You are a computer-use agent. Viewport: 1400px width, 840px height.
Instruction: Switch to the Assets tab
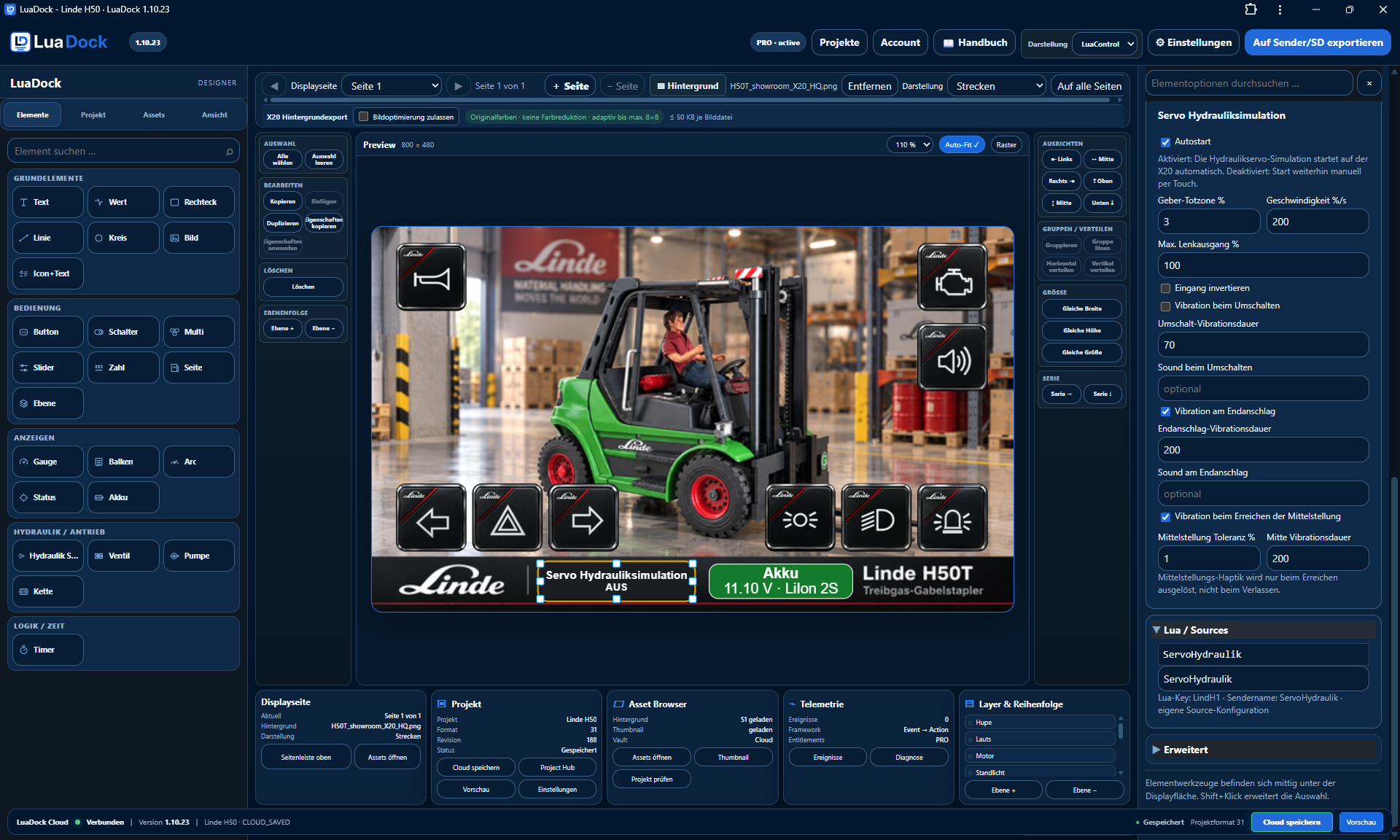[154, 115]
